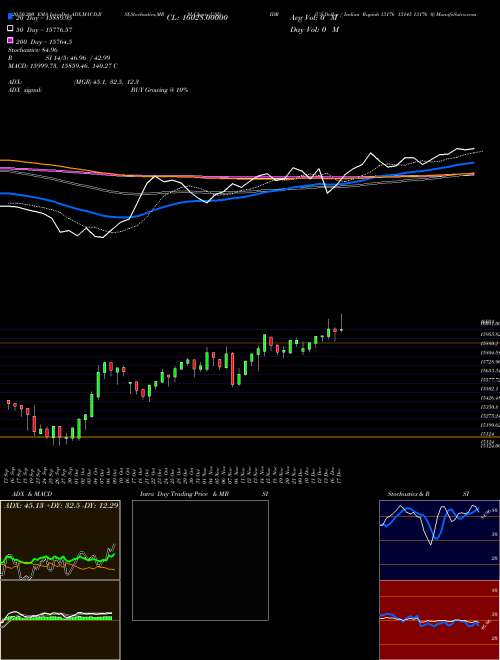500x660 pixels.
Task: Click the upper orange resistance line
Action: [x=250, y=343]
